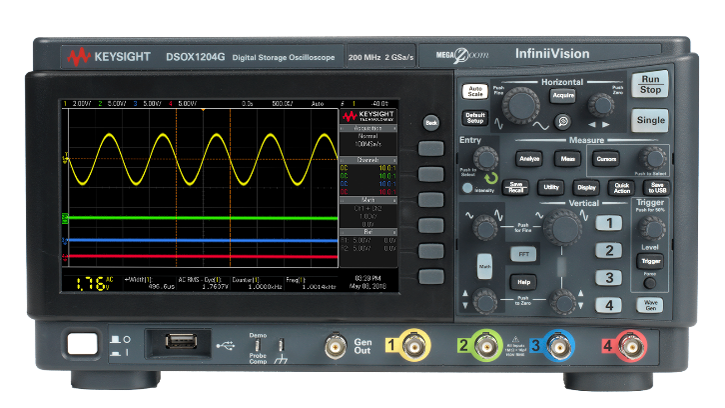
Task: Click the red channel 4 BNC input
Action: click(x=630, y=346)
